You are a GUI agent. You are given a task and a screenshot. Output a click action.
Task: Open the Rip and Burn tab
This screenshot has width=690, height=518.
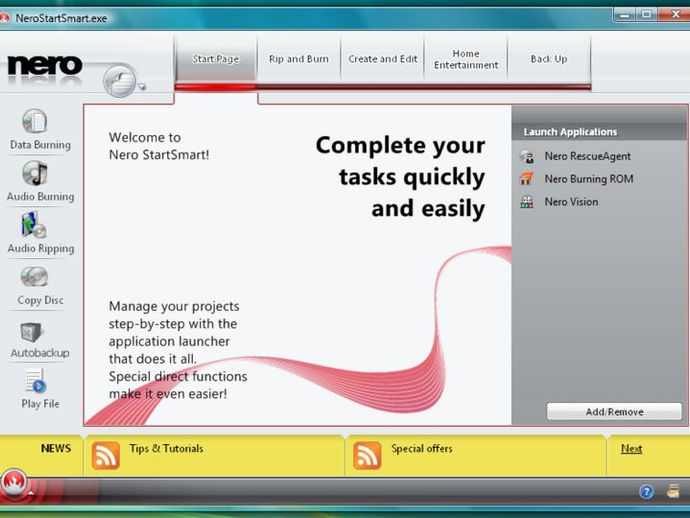(299, 59)
